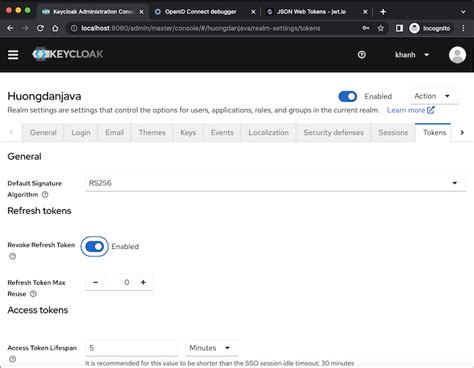Toggle the browser side panel icon
This screenshot has width=474, height=368.
pos(399,28)
